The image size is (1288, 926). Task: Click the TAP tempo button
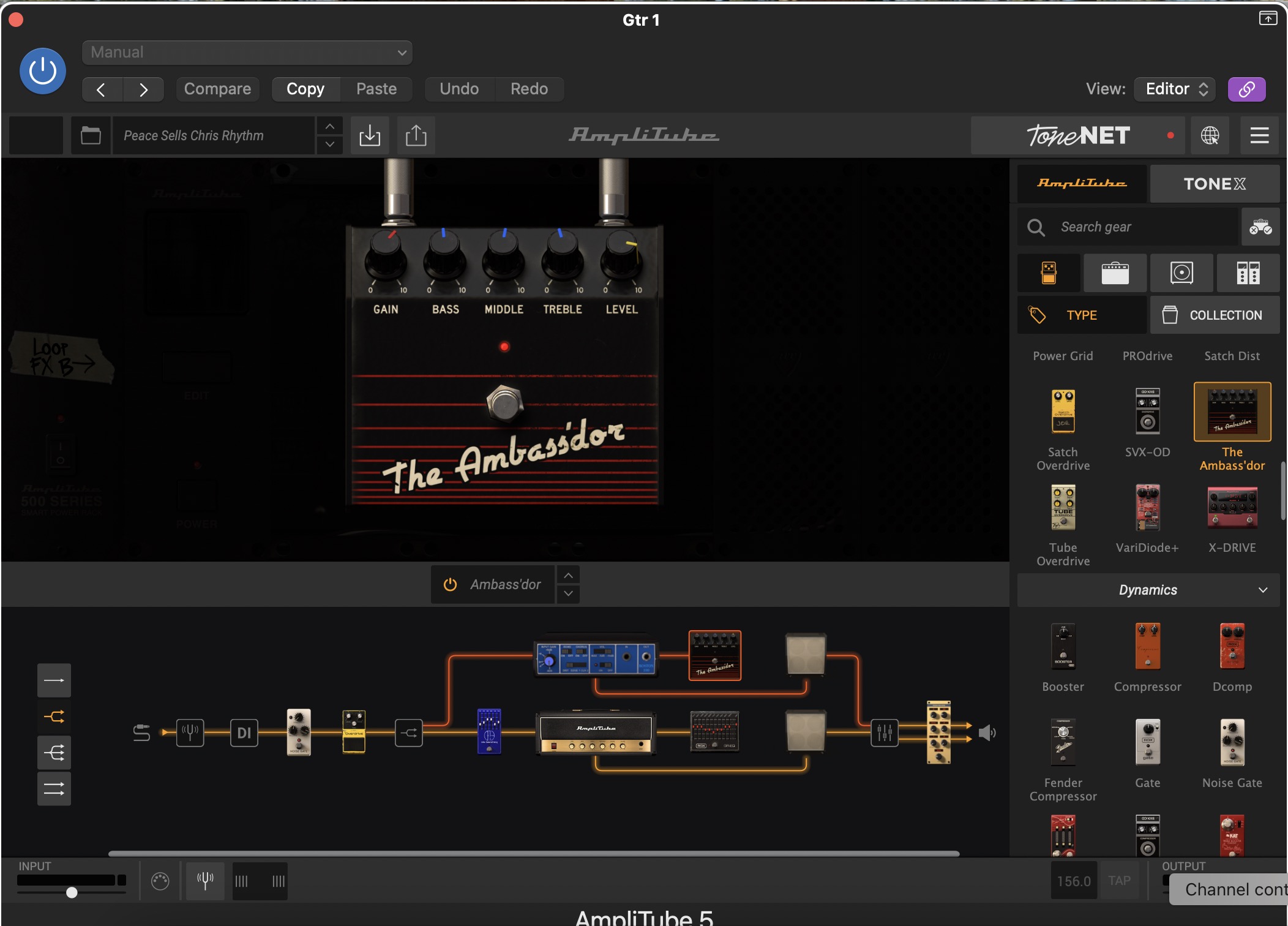[x=1119, y=881]
